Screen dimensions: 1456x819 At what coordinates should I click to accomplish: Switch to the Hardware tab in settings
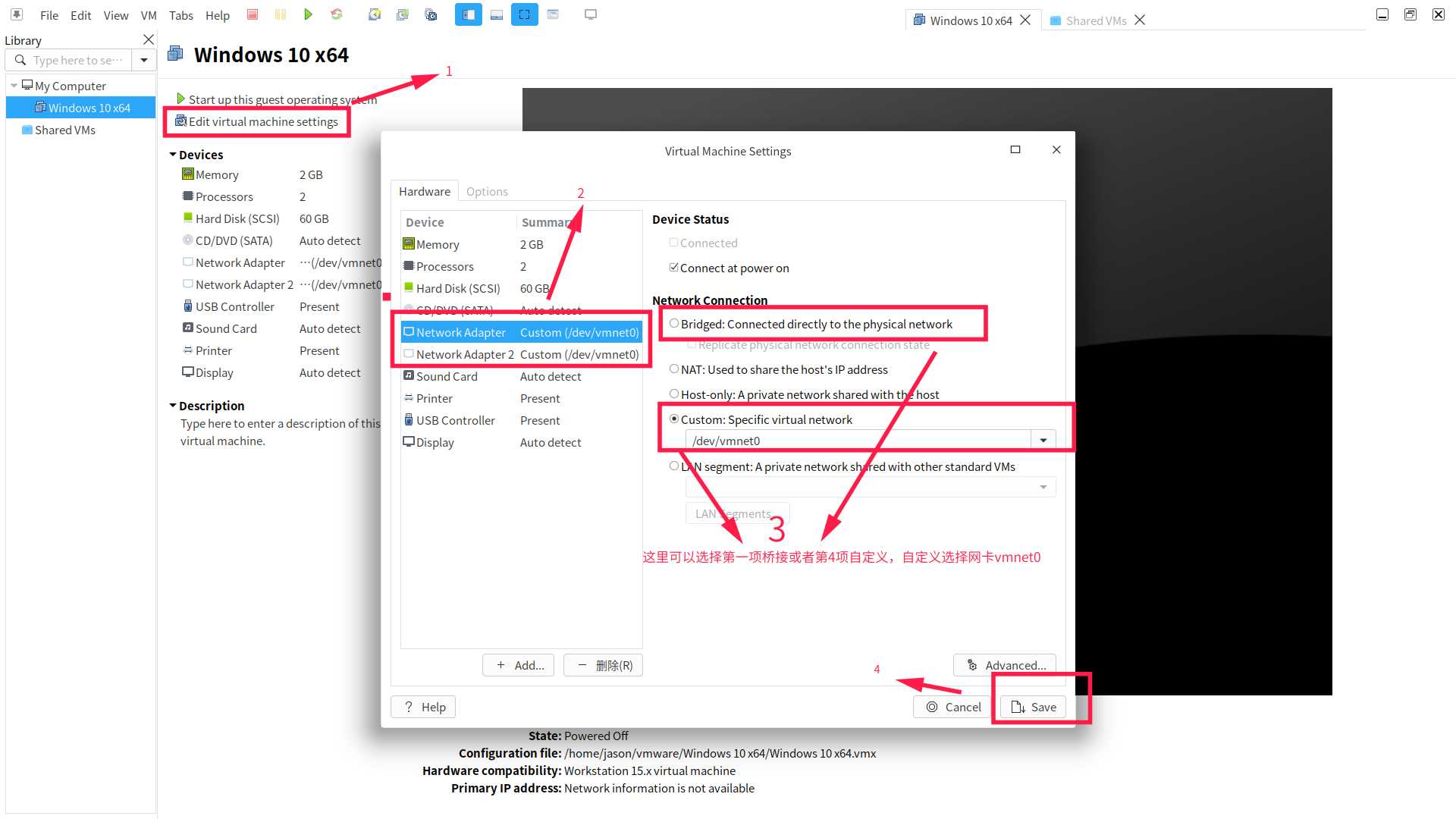(x=425, y=191)
